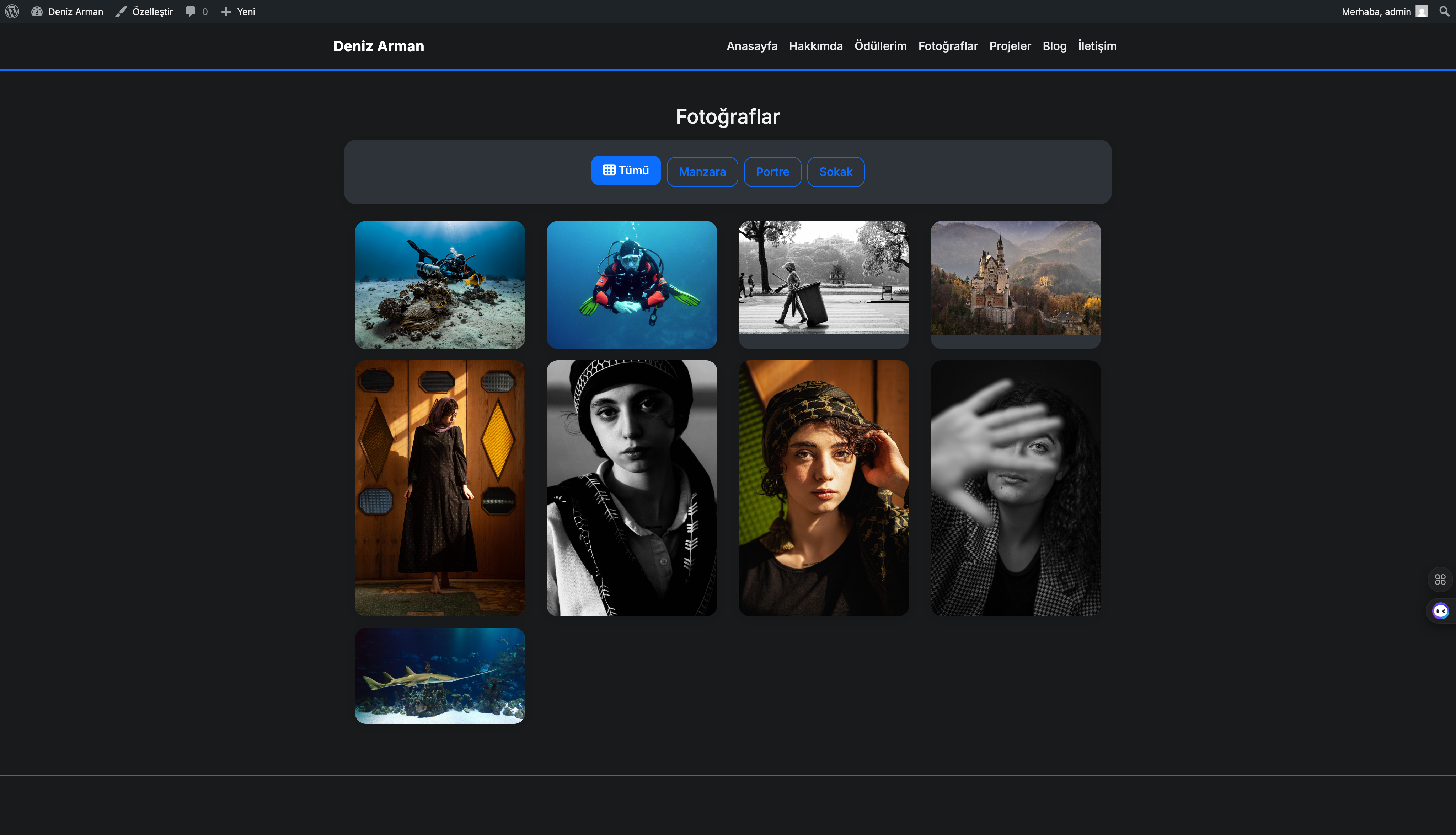Open the İletişim page link
Viewport: 1456px width, 835px height.
pos(1097,46)
